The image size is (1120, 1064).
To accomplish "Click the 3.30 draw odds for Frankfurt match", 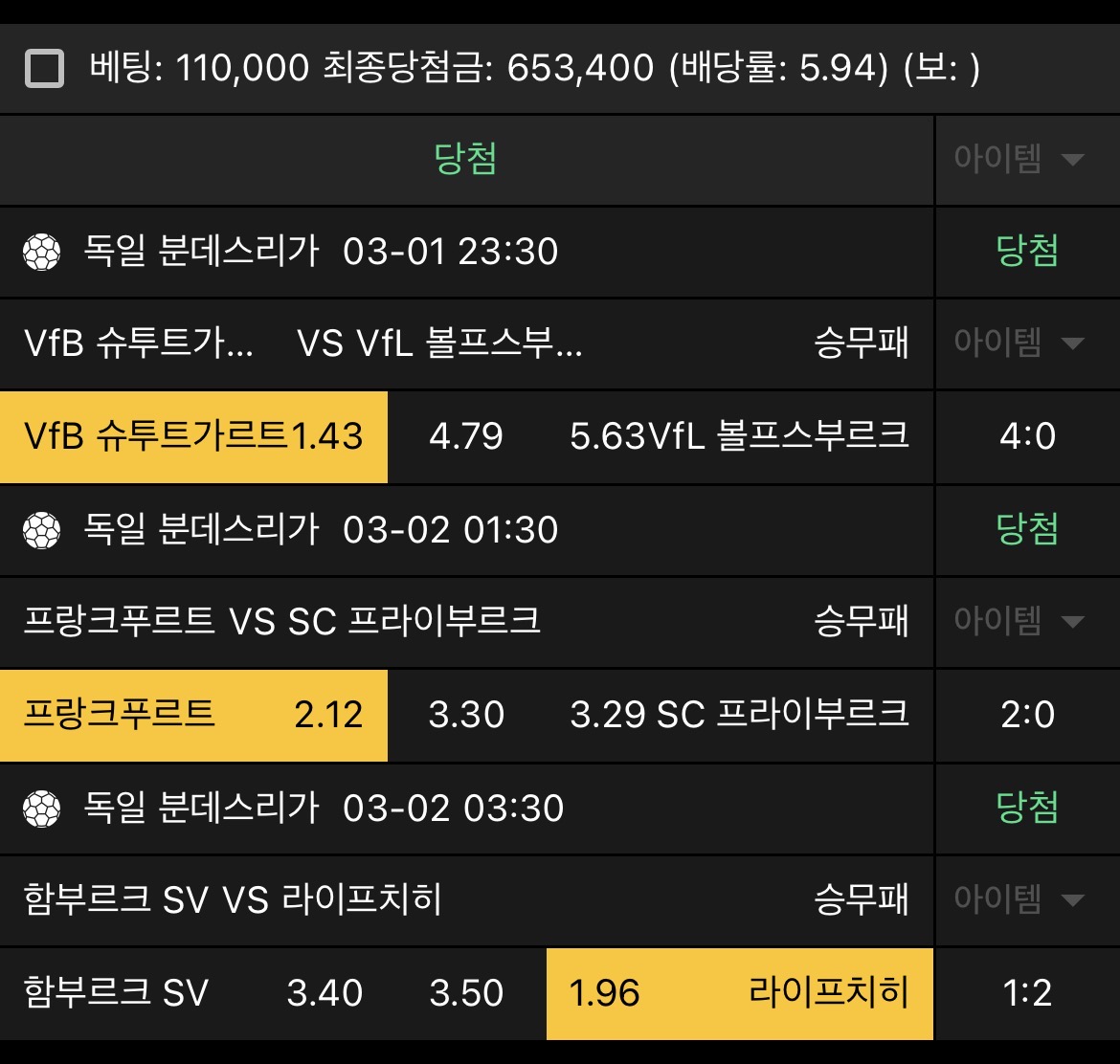I will tap(466, 716).
